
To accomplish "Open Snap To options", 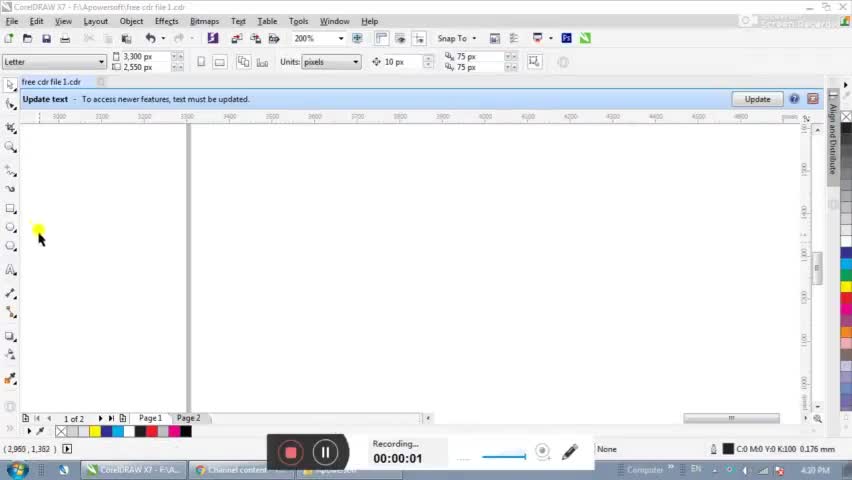I will (x=456, y=38).
